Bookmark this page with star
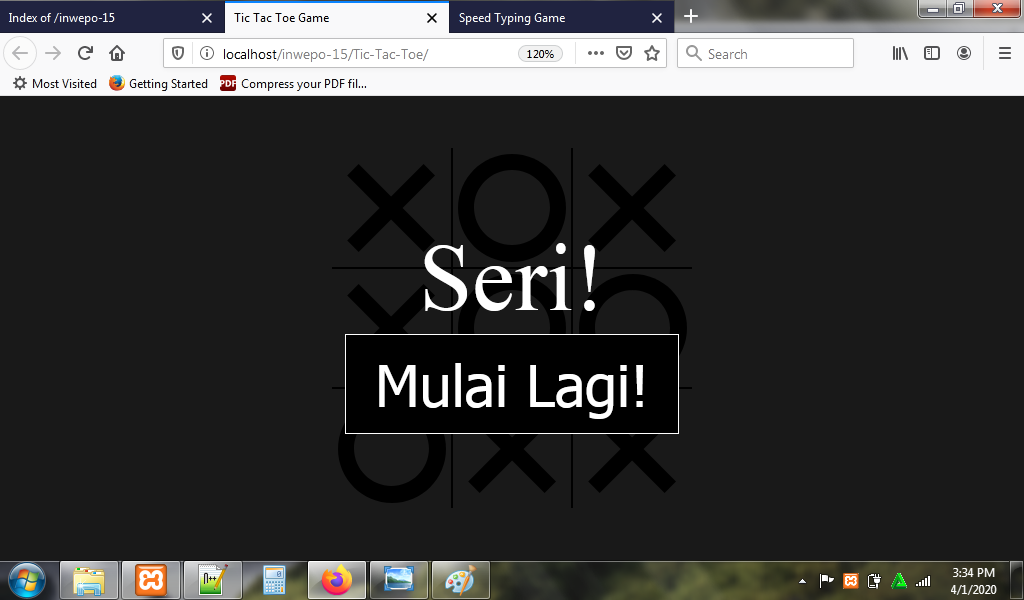The image size is (1024, 600). 652,54
